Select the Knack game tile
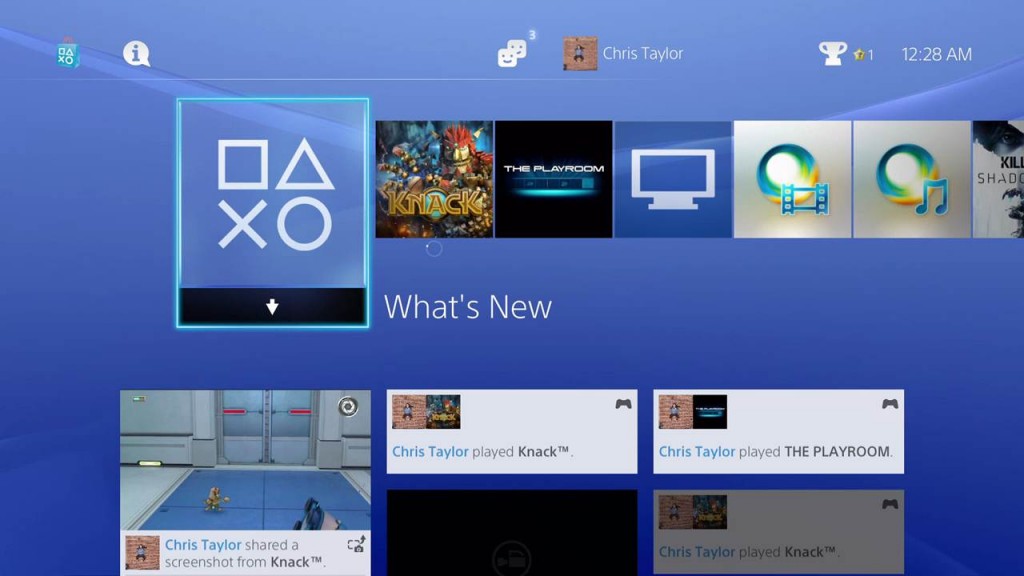1024x576 pixels. click(x=434, y=178)
